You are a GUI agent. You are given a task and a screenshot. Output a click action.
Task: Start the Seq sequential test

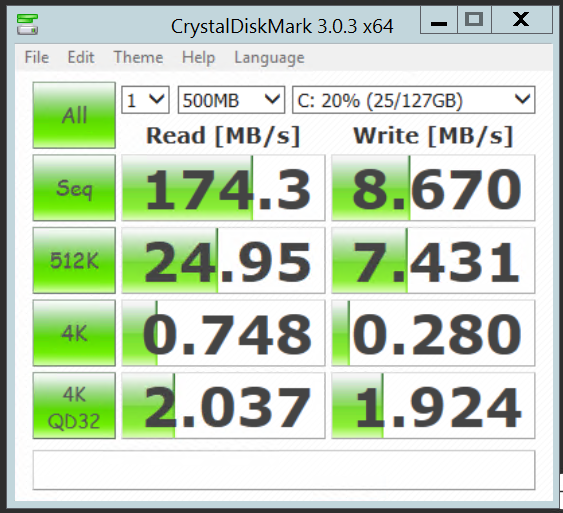(x=74, y=188)
